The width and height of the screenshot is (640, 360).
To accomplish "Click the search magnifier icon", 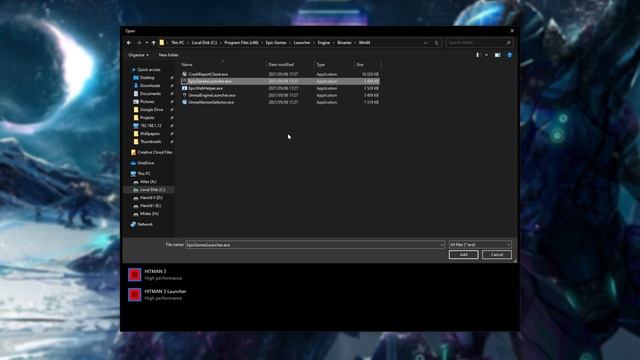I will 508,42.
